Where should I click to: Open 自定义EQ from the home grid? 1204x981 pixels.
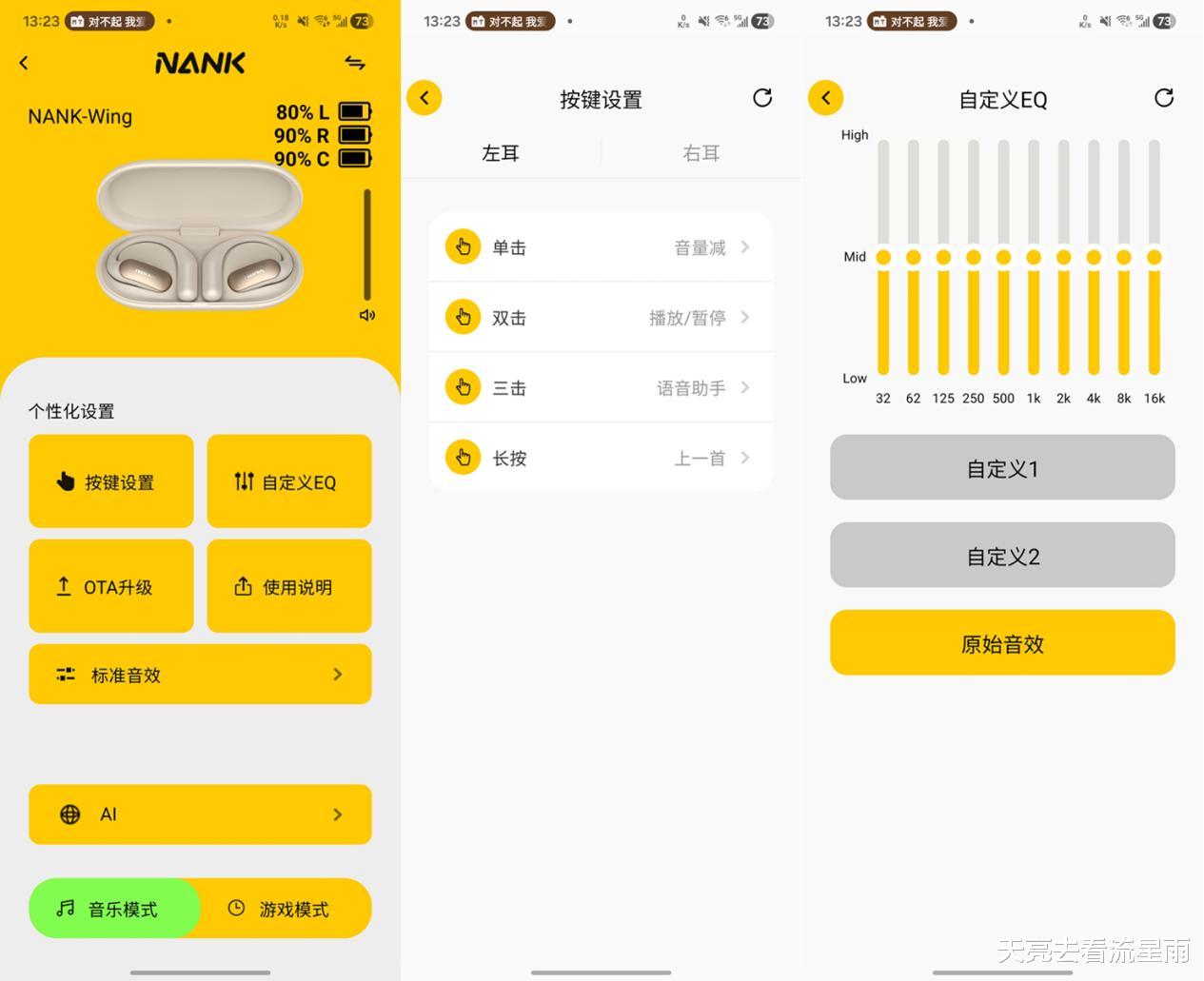pyautogui.click(x=289, y=481)
